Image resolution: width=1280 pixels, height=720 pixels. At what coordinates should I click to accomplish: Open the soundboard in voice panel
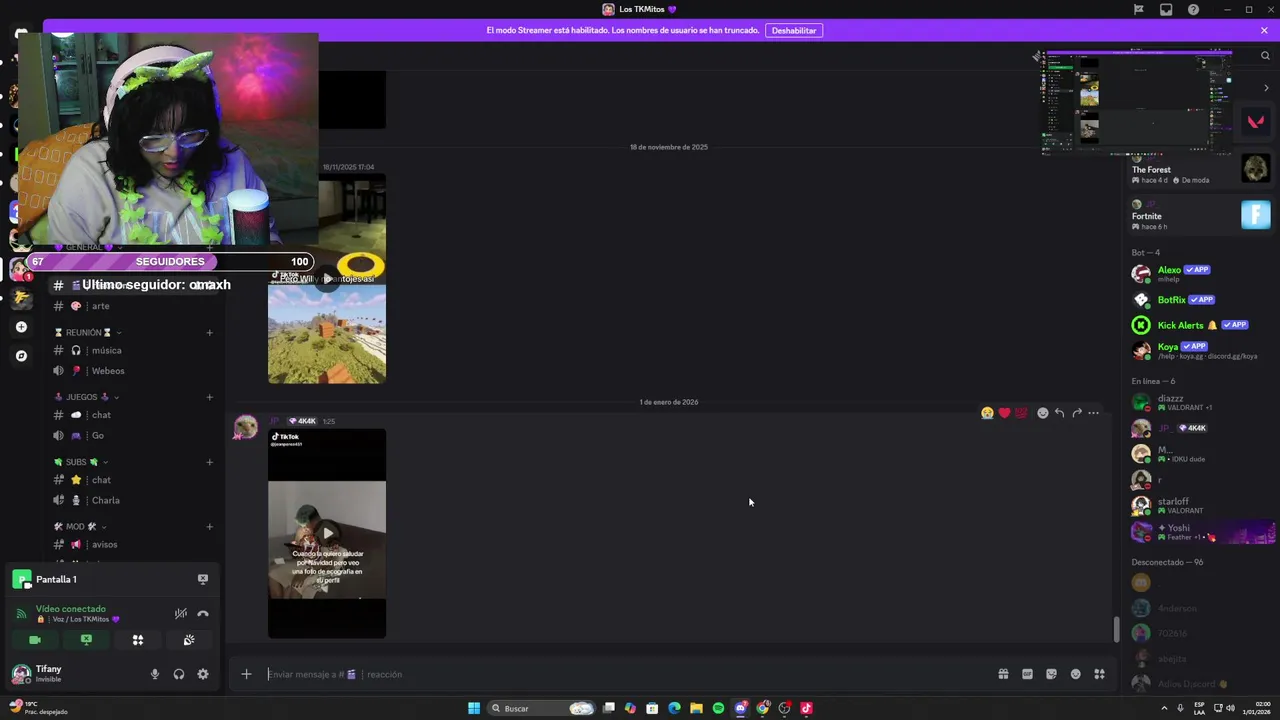tap(189, 640)
